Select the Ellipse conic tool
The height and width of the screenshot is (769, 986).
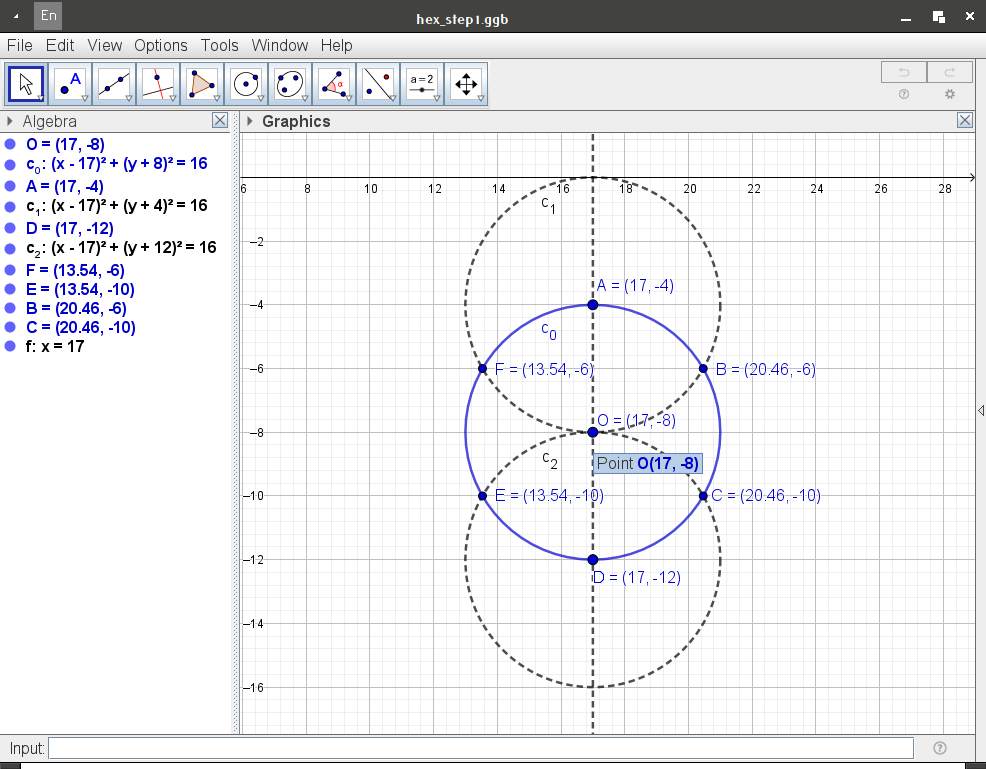click(290, 84)
